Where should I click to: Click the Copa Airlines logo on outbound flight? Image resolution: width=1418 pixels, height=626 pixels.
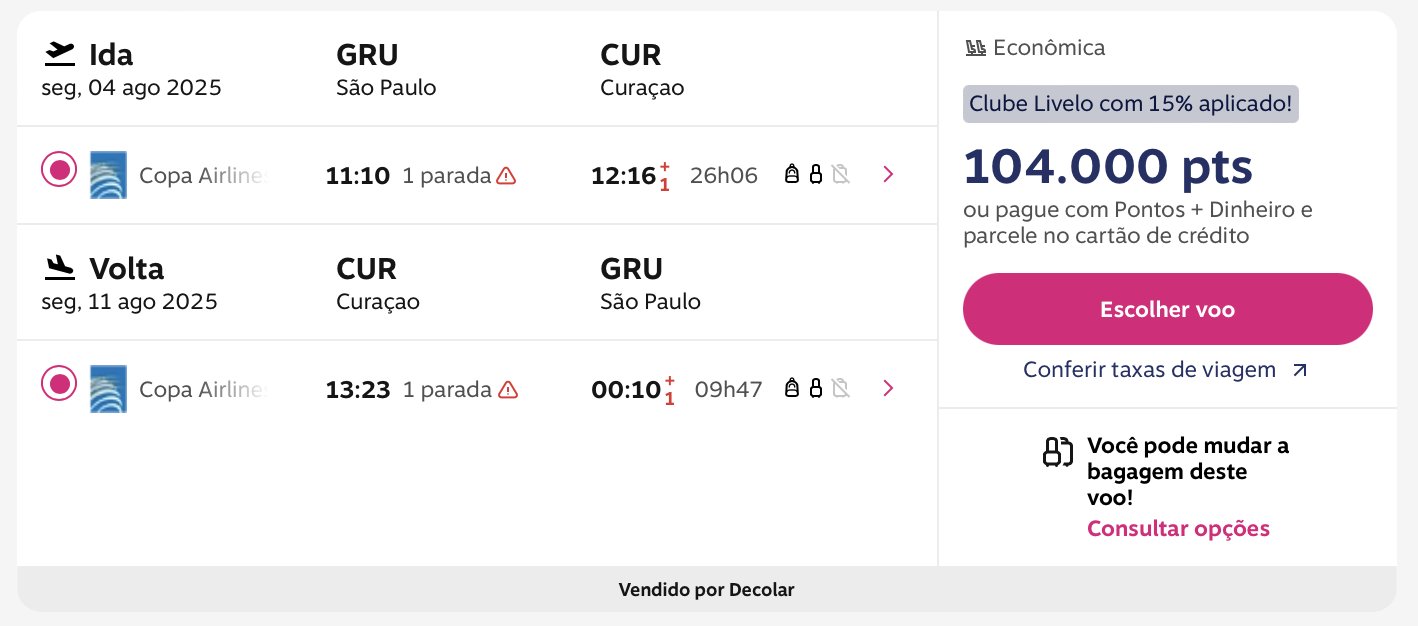108,175
